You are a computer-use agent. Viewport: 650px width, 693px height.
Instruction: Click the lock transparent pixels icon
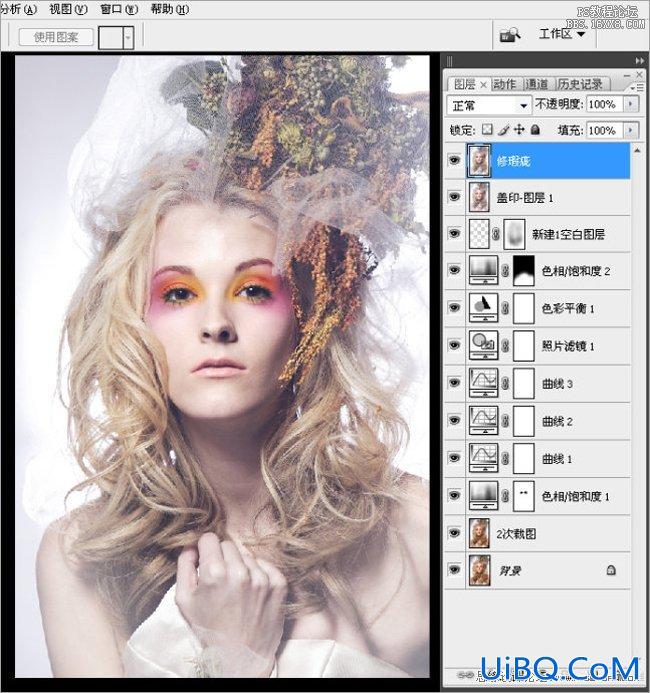pyautogui.click(x=487, y=129)
